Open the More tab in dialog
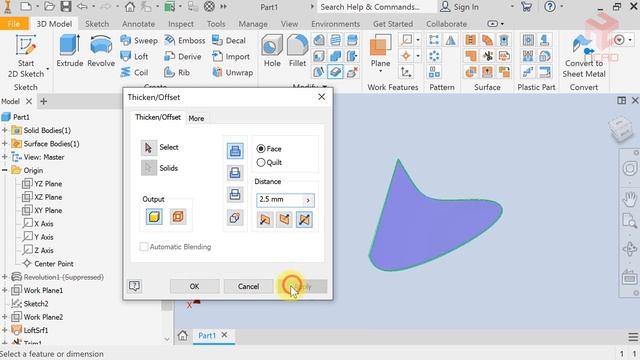The width and height of the screenshot is (640, 360). (196, 118)
